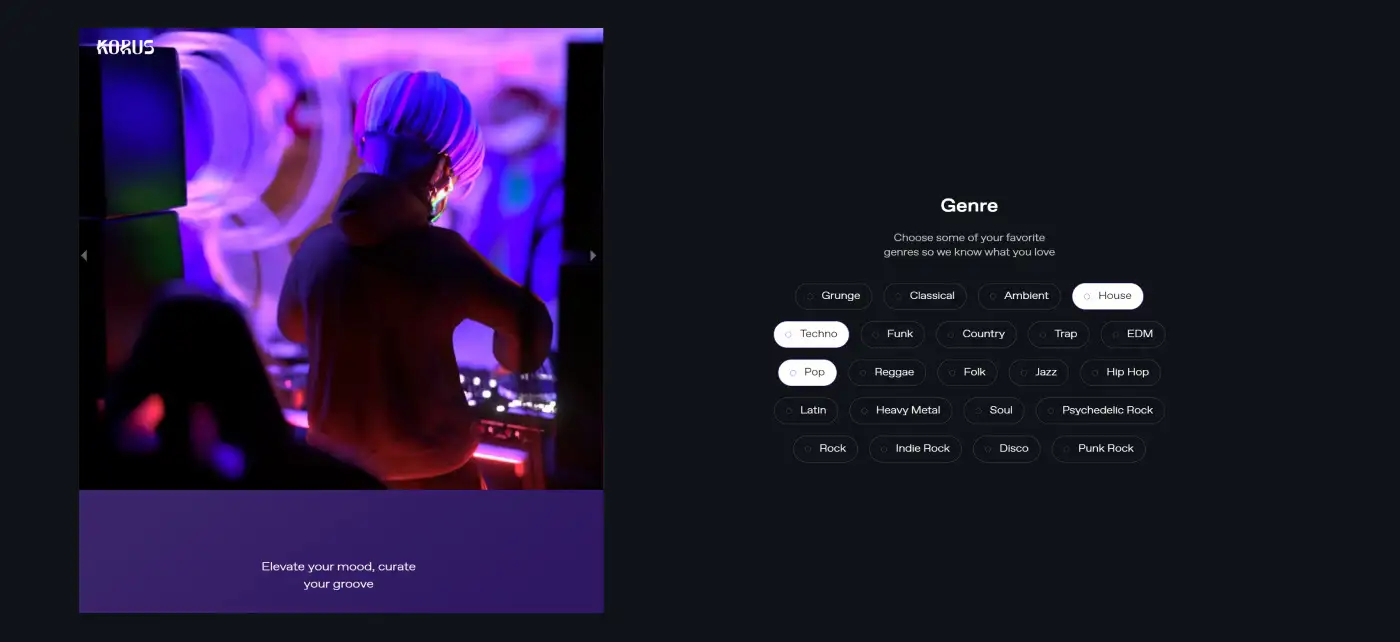This screenshot has height=642, width=1400.
Task: Deselect the House genre chip
Action: coord(1107,296)
